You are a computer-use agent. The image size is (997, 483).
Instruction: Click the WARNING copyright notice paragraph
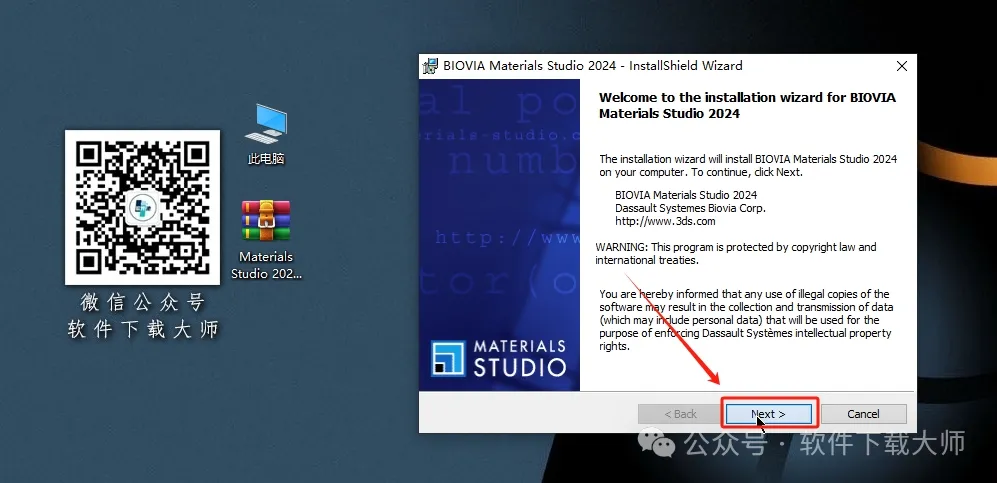[735, 254]
